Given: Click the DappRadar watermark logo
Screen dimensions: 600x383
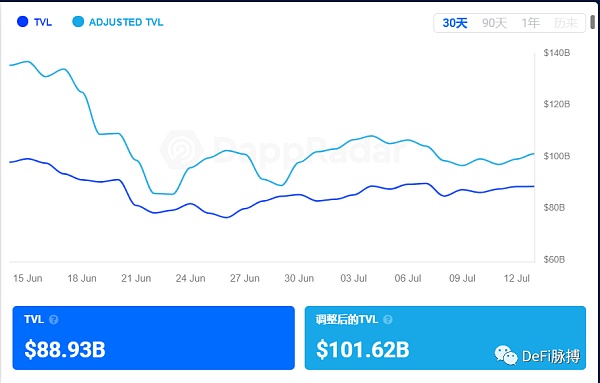Looking at the screenshot, I should point(181,150).
